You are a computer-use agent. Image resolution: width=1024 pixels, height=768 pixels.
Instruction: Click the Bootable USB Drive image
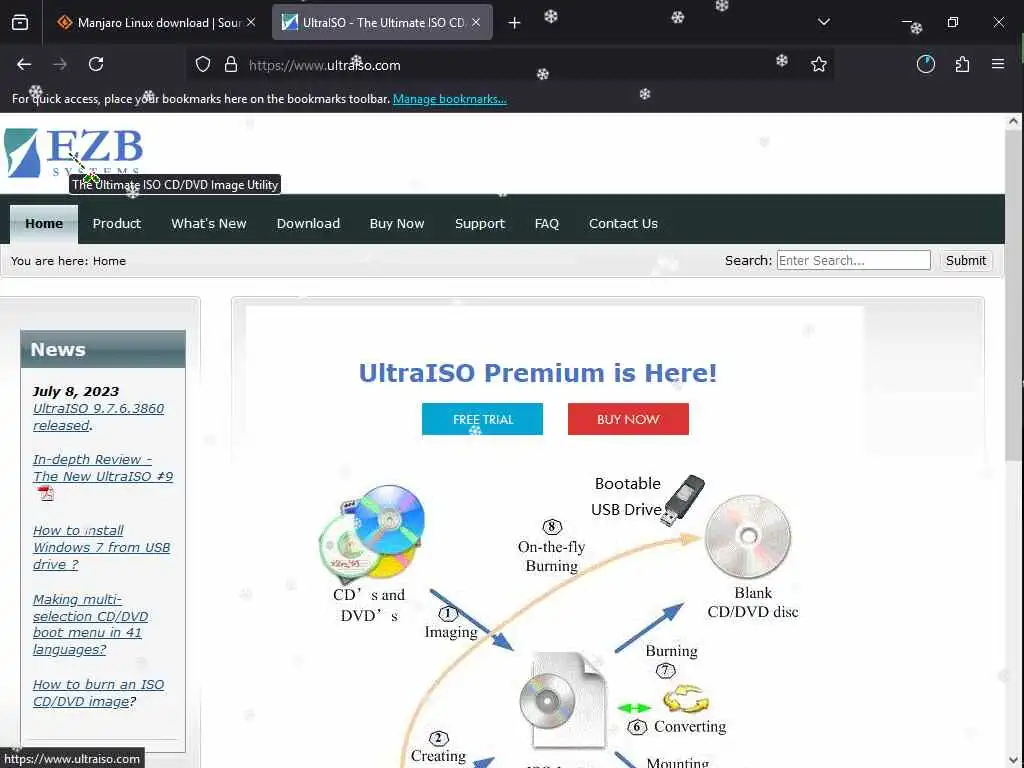[x=682, y=500]
